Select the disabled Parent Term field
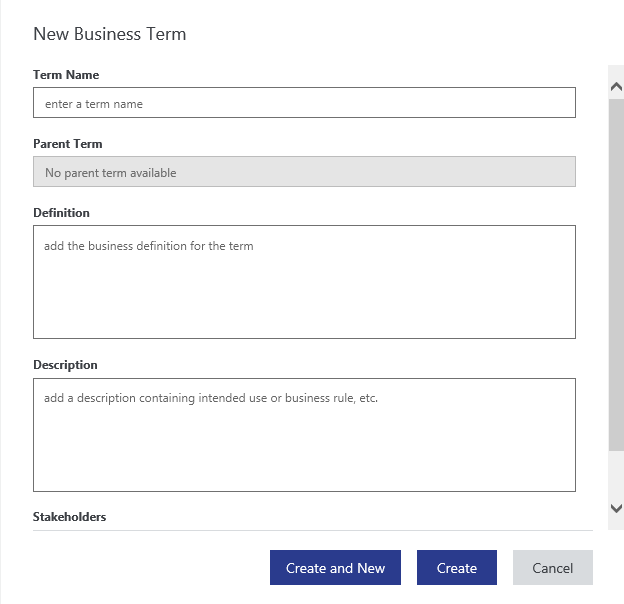Viewport: 624px width, 604px height. coord(304,171)
